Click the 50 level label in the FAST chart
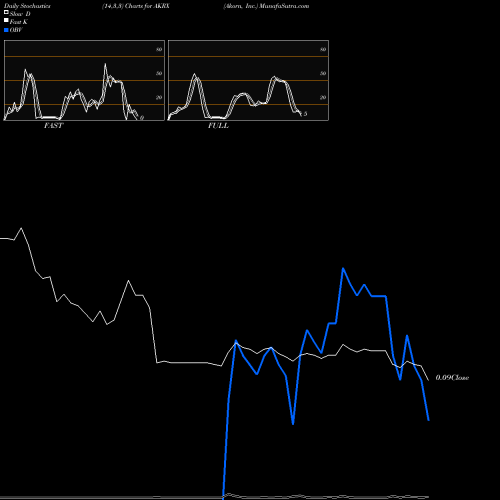 pos(159,73)
